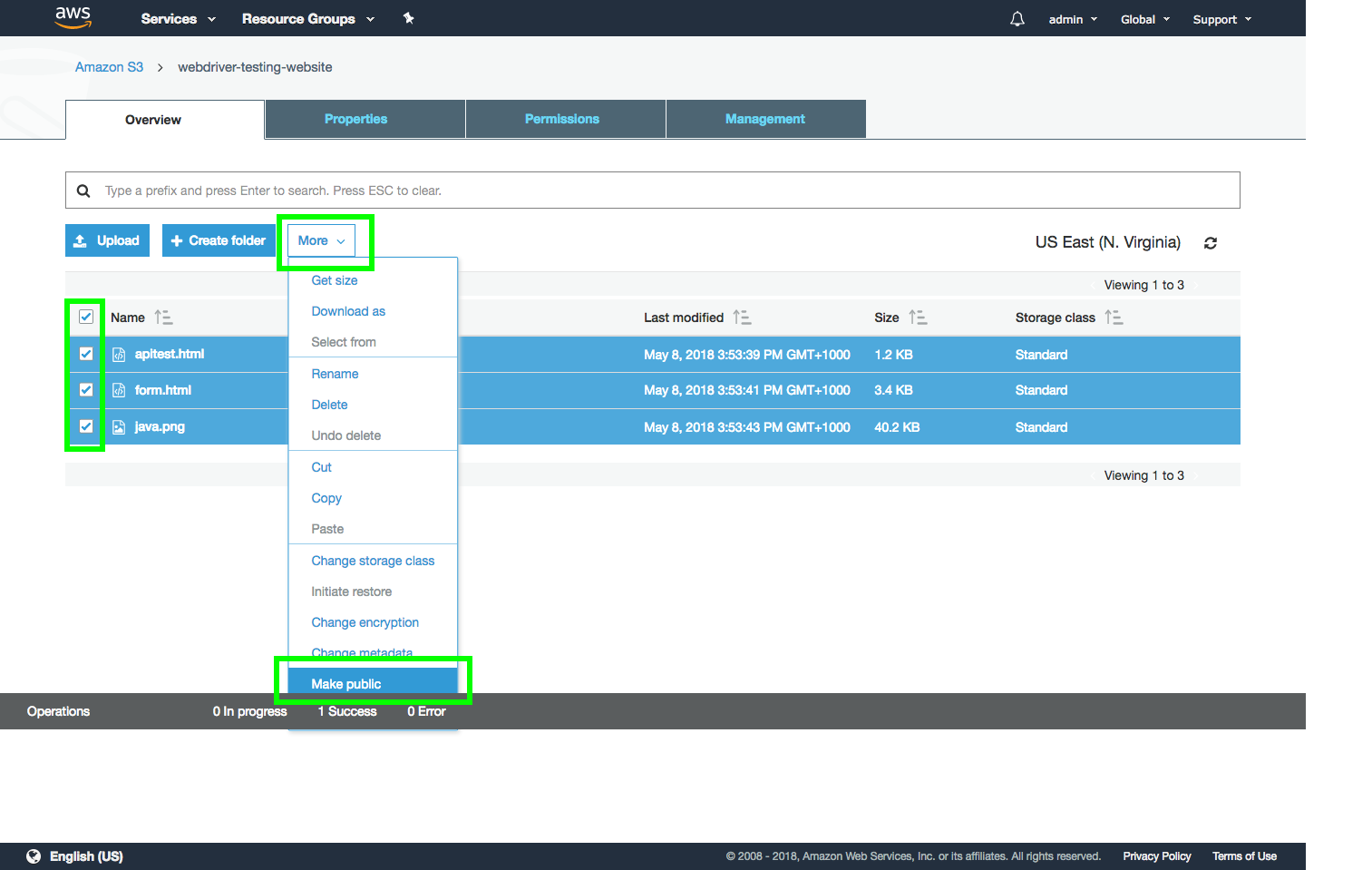Expand the Services dropdown
This screenshot has height=870, width=1372.
(178, 19)
